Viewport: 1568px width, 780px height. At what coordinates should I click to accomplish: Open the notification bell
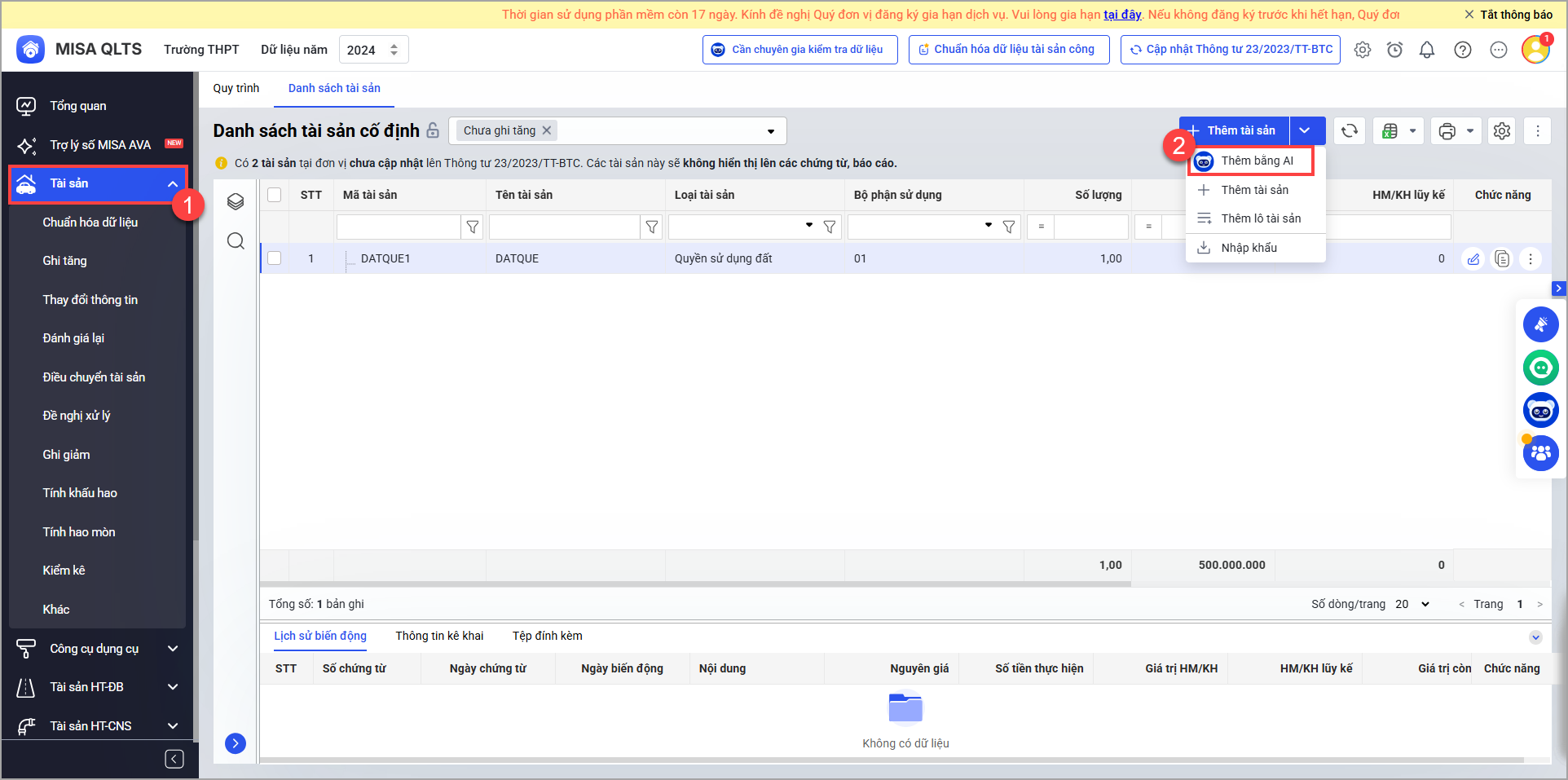pos(1427,51)
